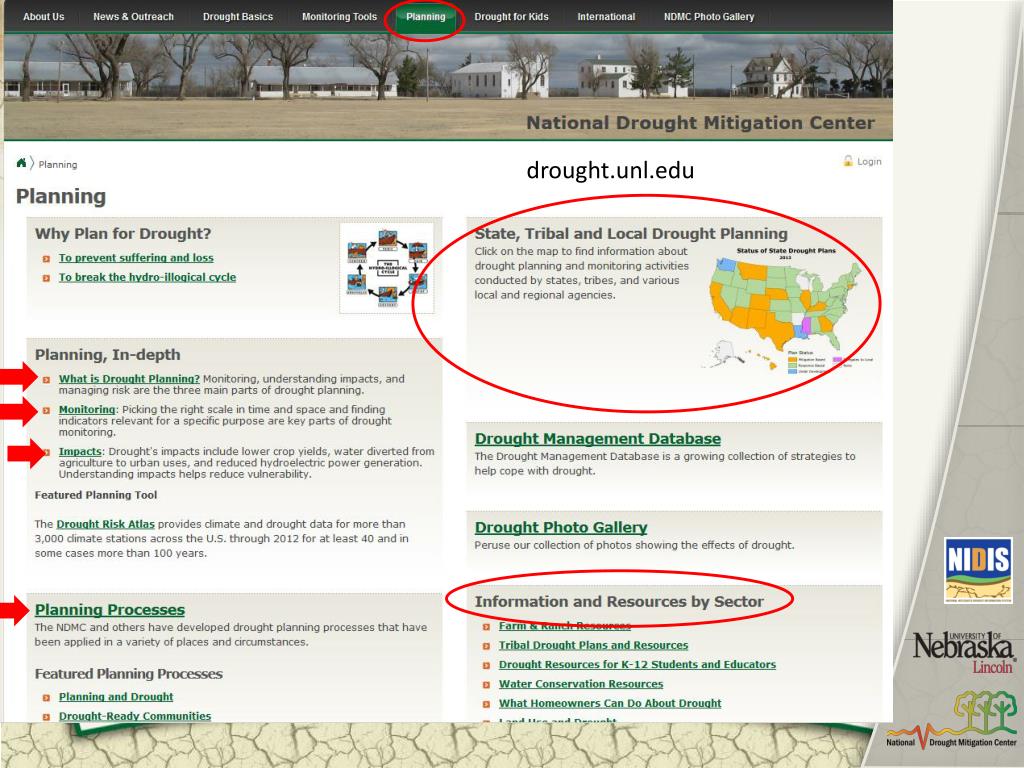The height and width of the screenshot is (768, 1024).
Task: Click the Status of State Drought Plans map
Action: click(x=786, y=309)
